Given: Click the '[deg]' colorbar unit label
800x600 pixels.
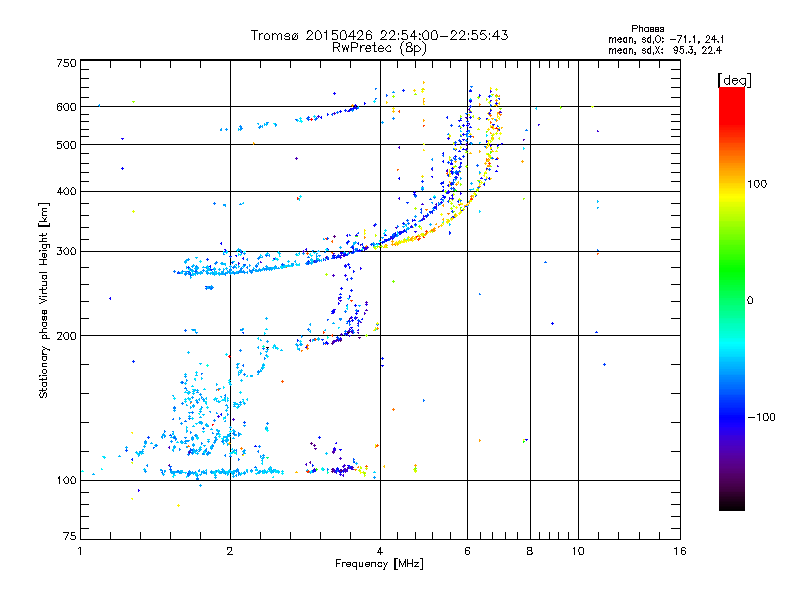Looking at the screenshot, I should (734, 80).
